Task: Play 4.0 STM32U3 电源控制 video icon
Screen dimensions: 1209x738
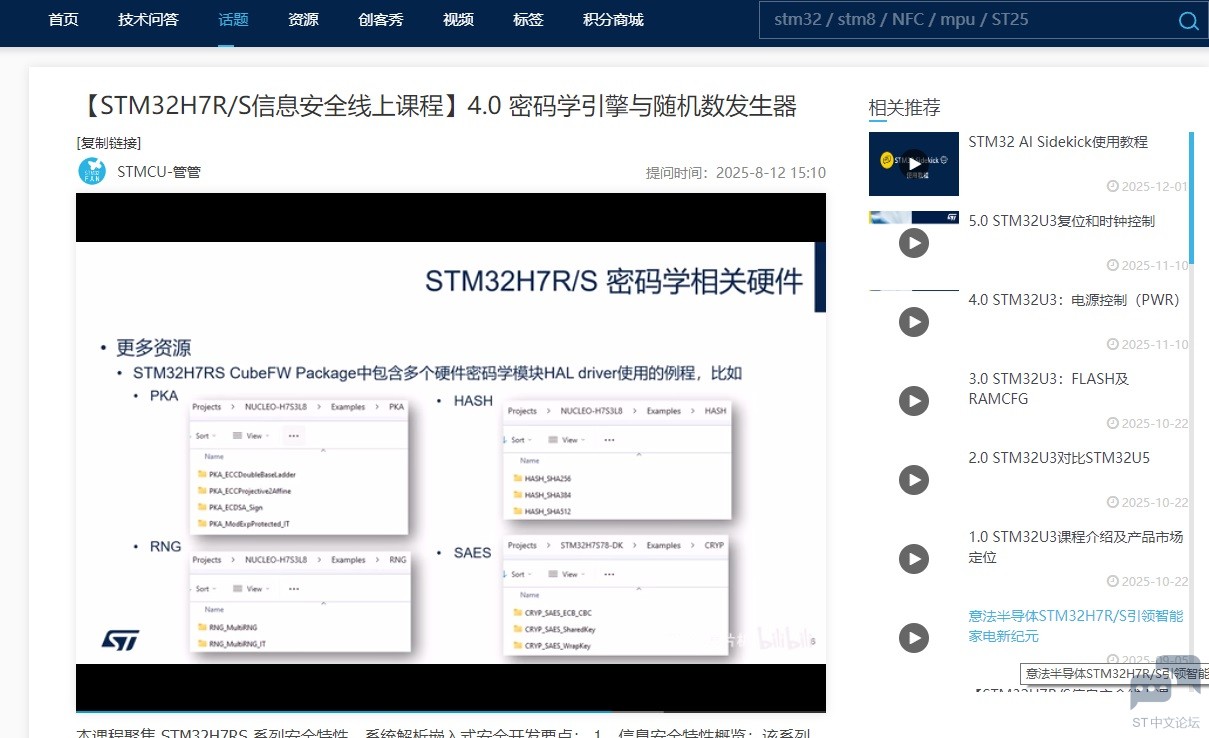Action: point(914,322)
